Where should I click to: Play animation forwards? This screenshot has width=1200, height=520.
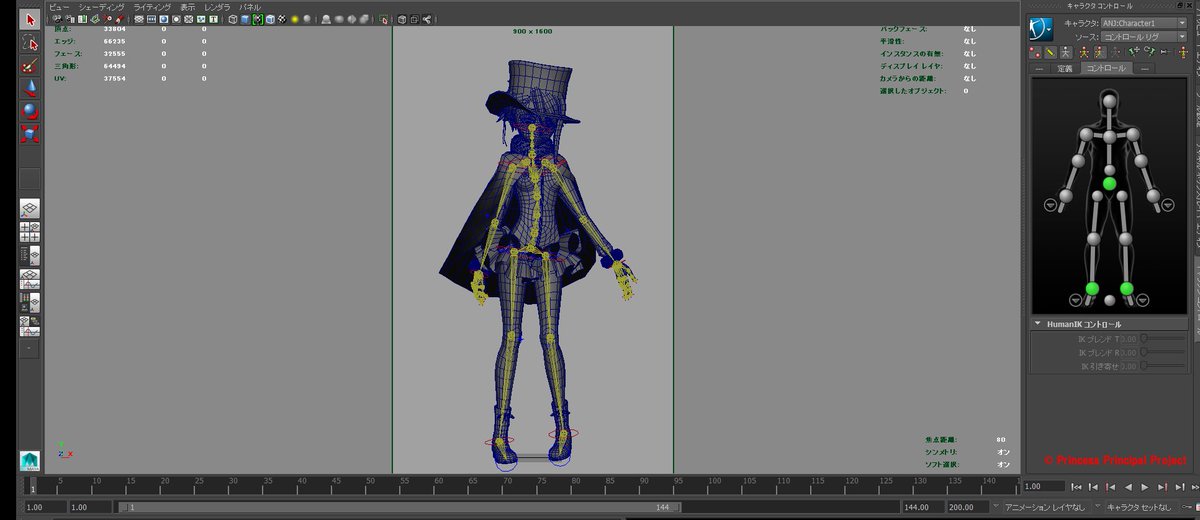point(1145,487)
